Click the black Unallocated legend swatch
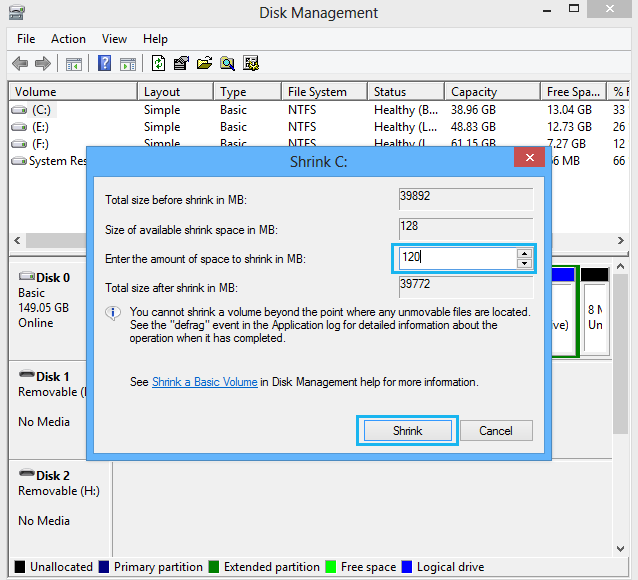Image resolution: width=638 pixels, height=580 pixels. (20, 567)
